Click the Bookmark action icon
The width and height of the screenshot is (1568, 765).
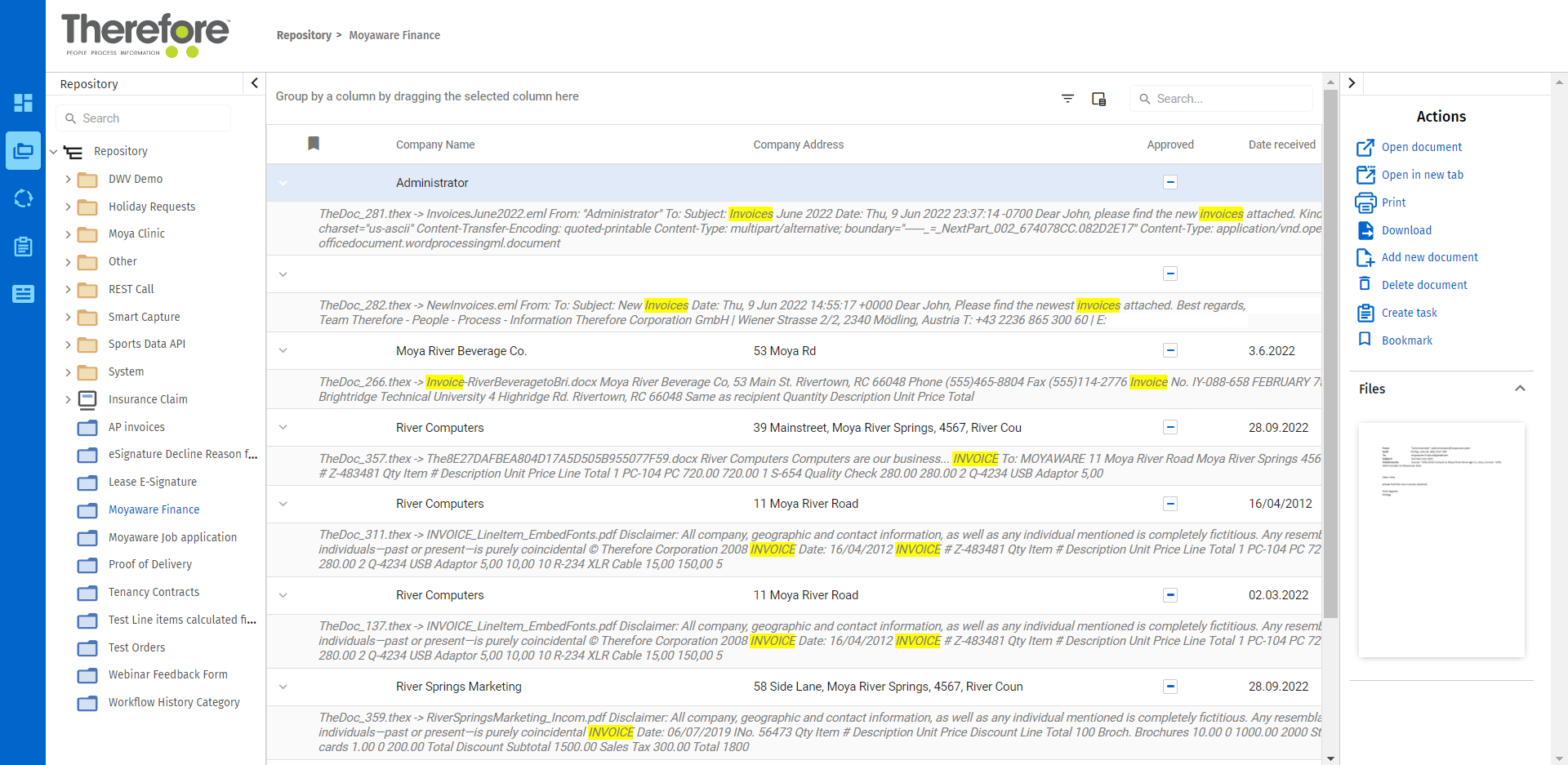pos(1365,340)
